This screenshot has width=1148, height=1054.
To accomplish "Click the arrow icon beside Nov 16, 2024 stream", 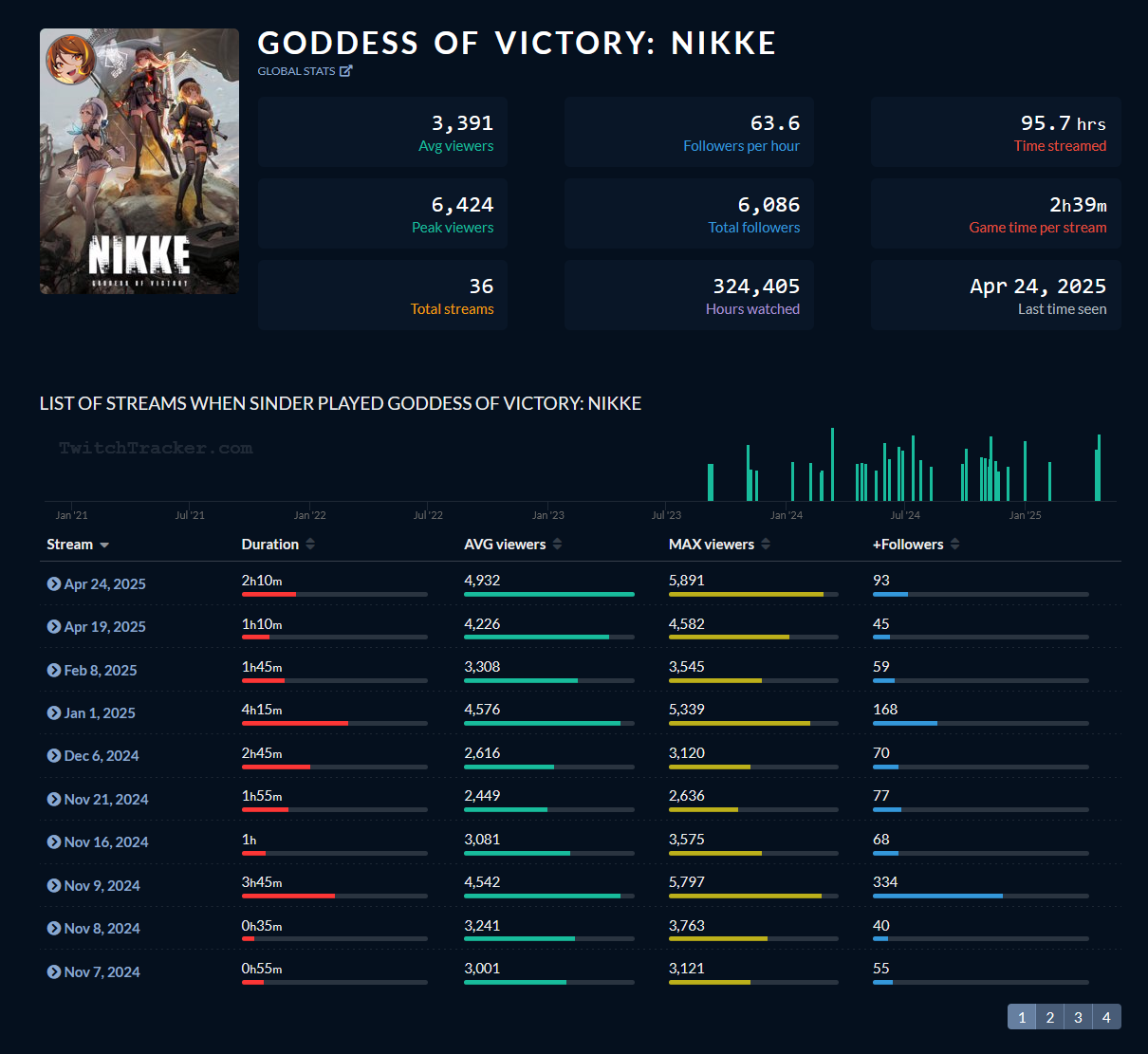I will click(x=54, y=842).
